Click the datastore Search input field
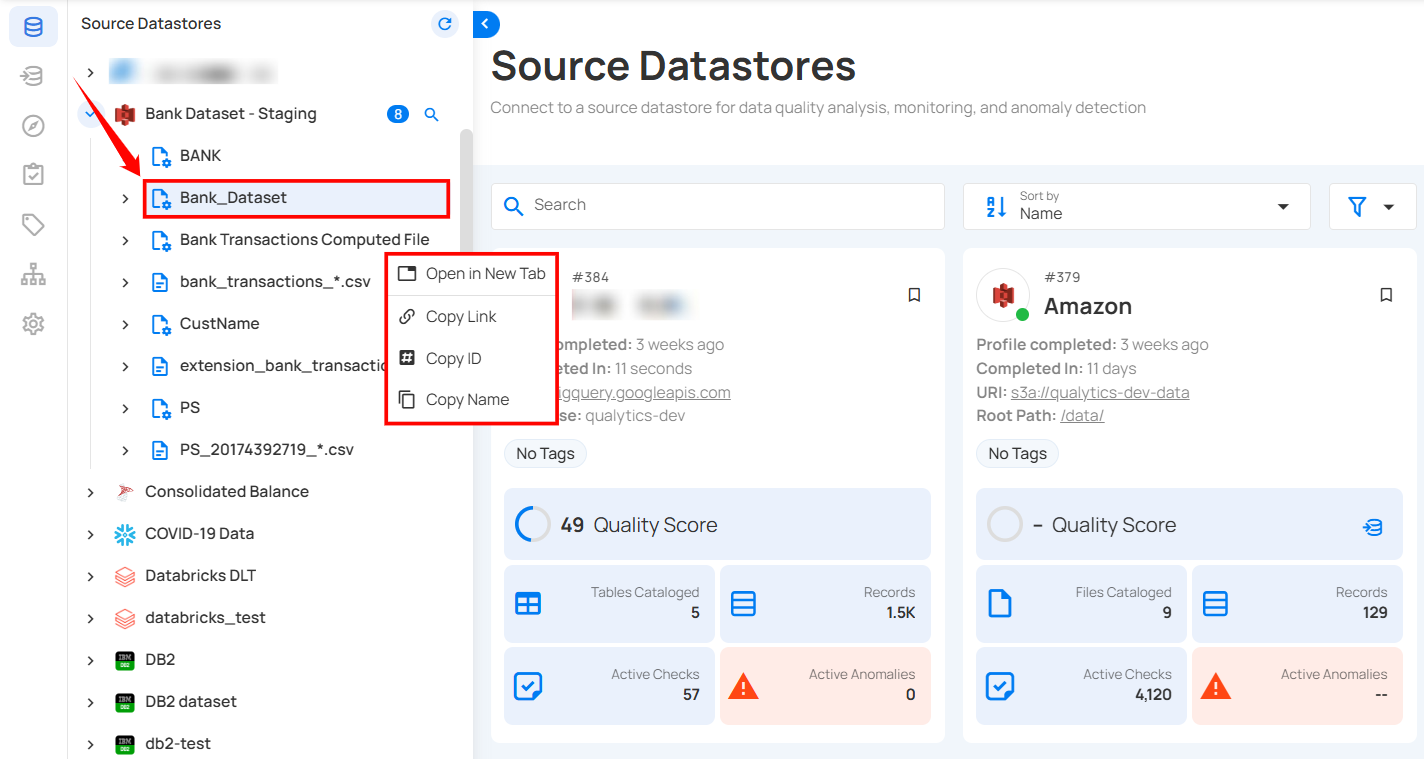Image resolution: width=1424 pixels, height=759 pixels. click(730, 206)
